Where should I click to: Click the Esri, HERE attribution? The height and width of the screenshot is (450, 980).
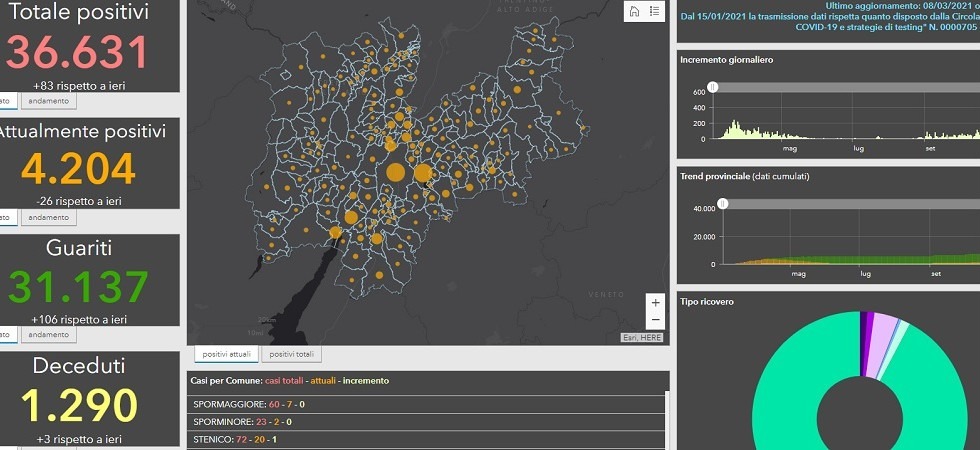pos(641,338)
